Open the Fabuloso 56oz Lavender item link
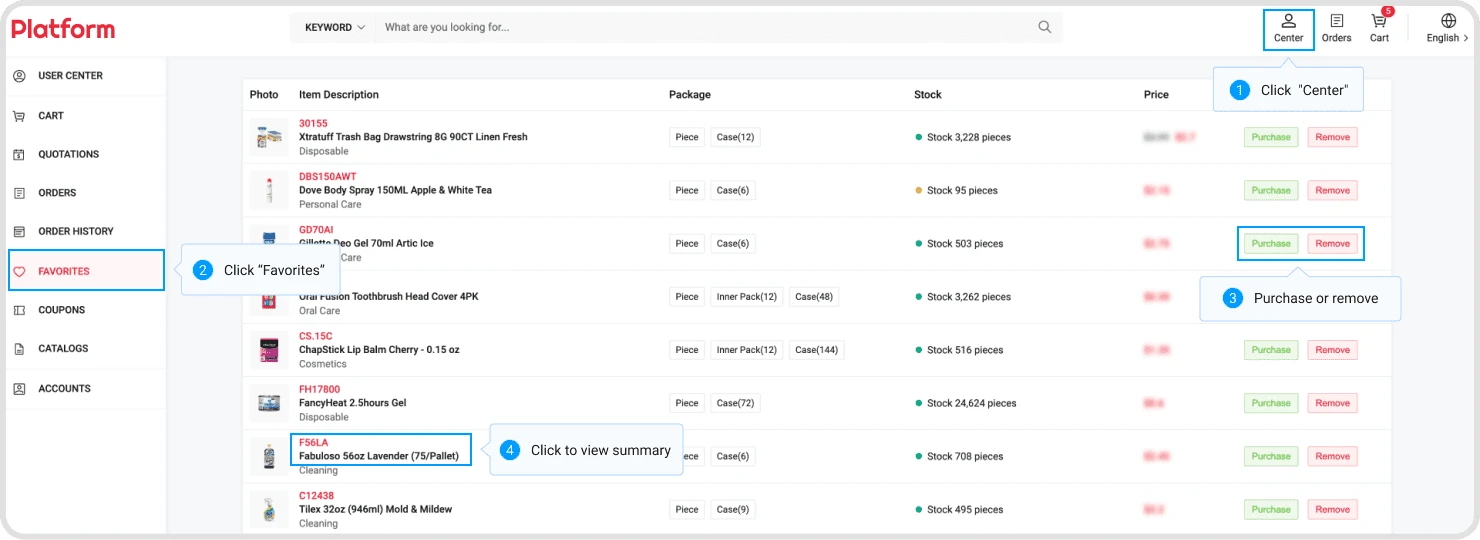Screen dimensions: 1480x540 [379, 456]
